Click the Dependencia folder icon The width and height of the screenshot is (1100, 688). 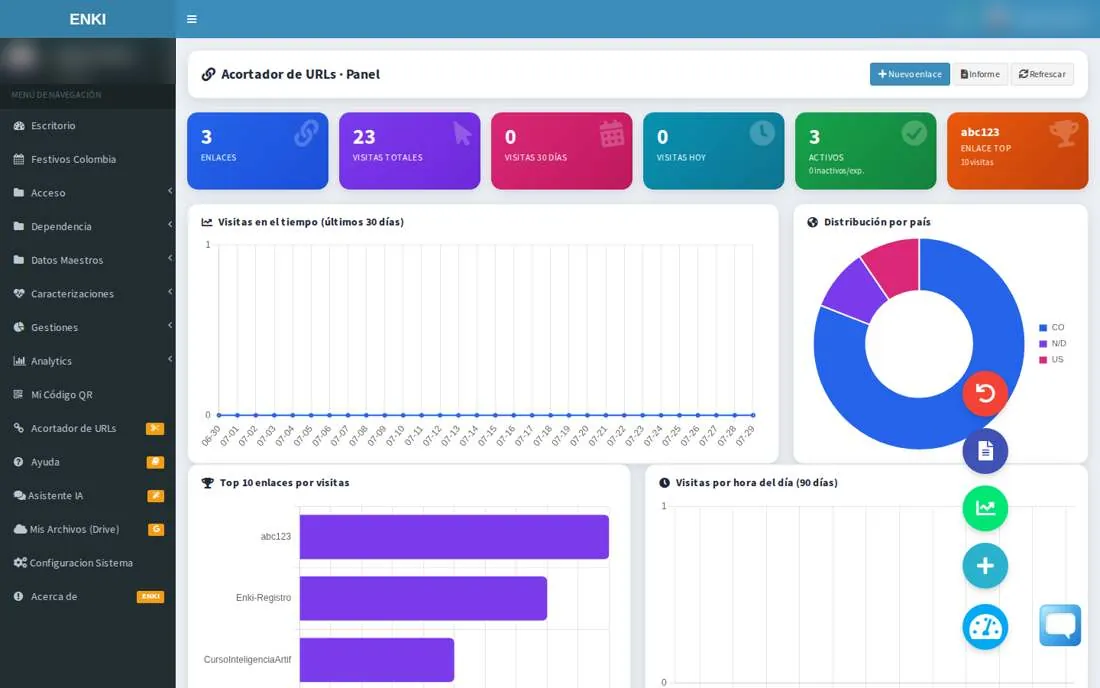point(19,226)
